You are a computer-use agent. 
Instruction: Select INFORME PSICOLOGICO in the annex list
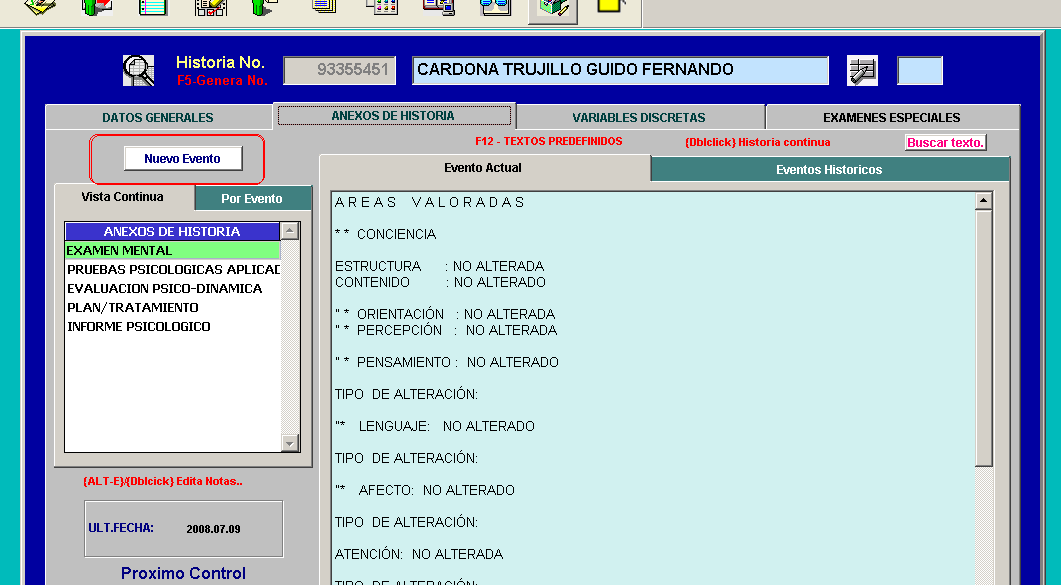(173, 326)
